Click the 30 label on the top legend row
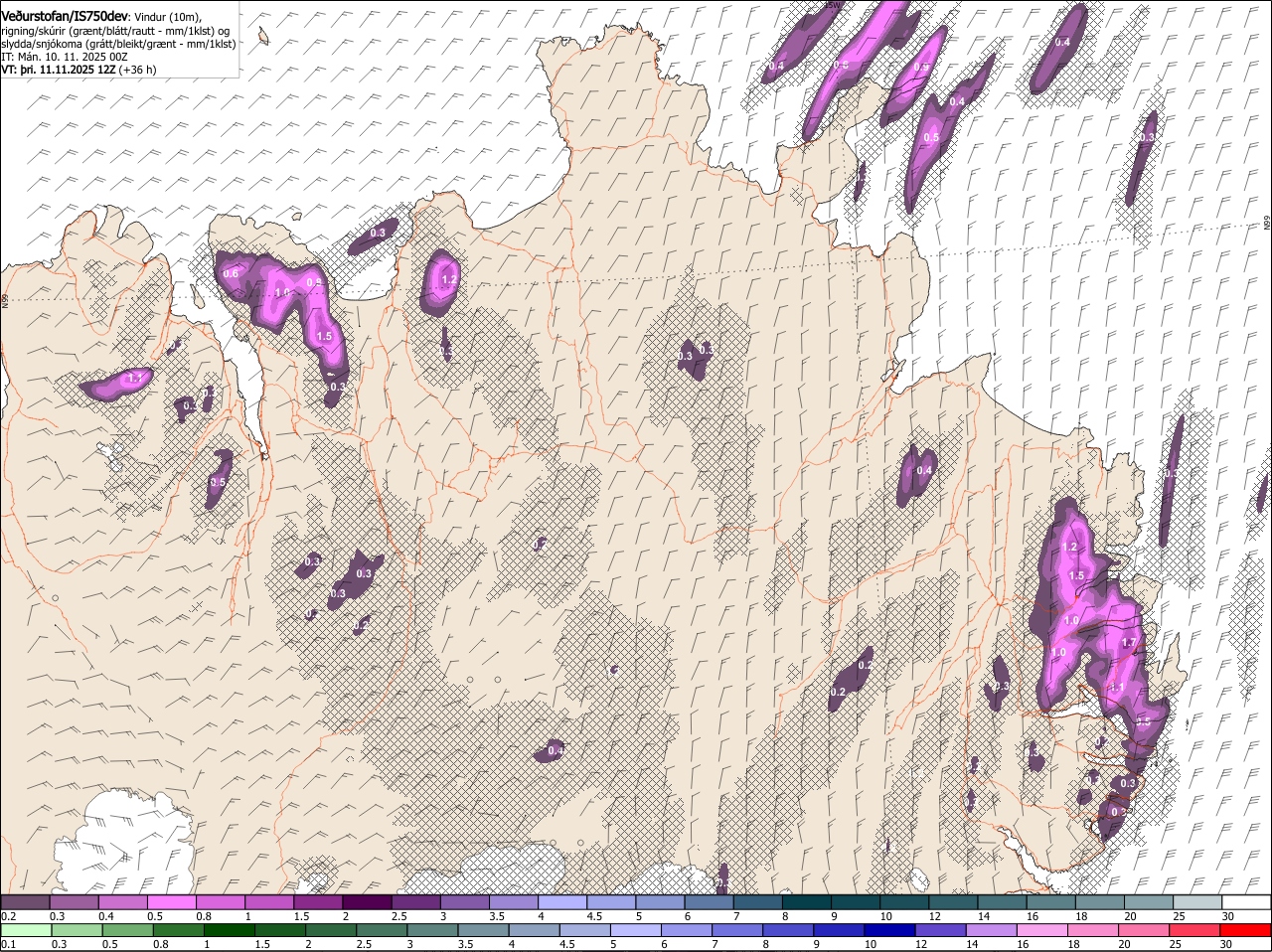This screenshot has width=1272, height=952. point(1228,915)
